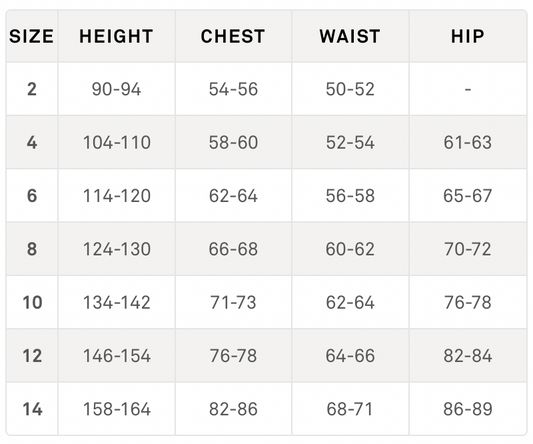The image size is (533, 444).
Task: Click the WAIST column header
Action: pyautogui.click(x=350, y=36)
